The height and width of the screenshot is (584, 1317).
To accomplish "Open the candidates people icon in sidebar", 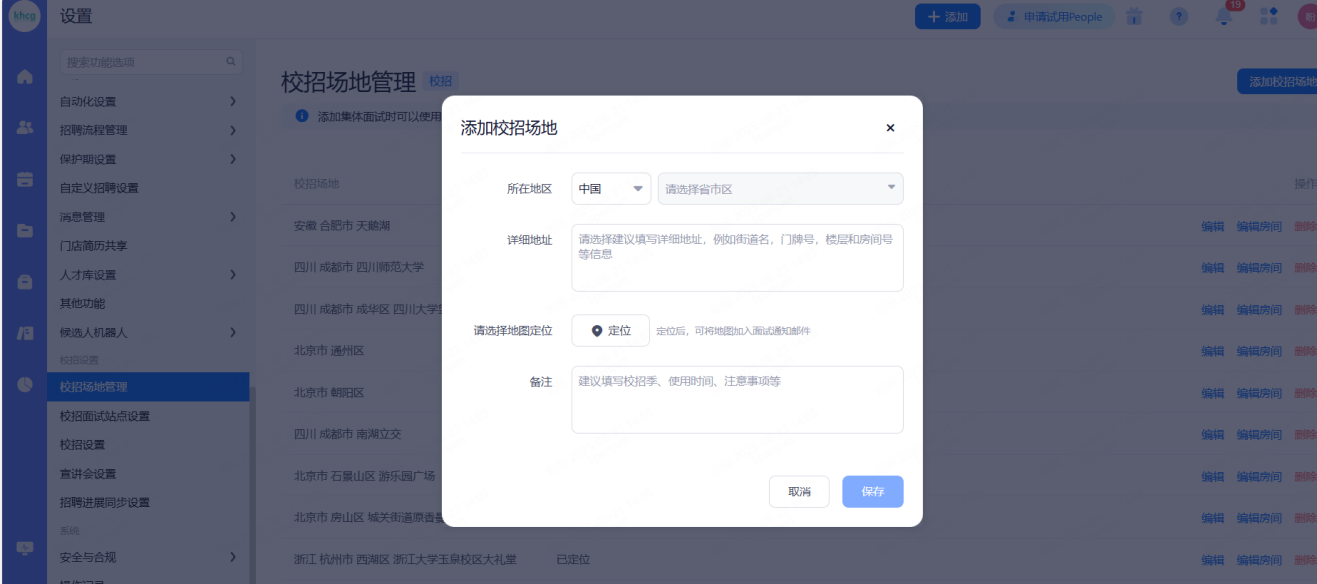I will click(x=25, y=128).
